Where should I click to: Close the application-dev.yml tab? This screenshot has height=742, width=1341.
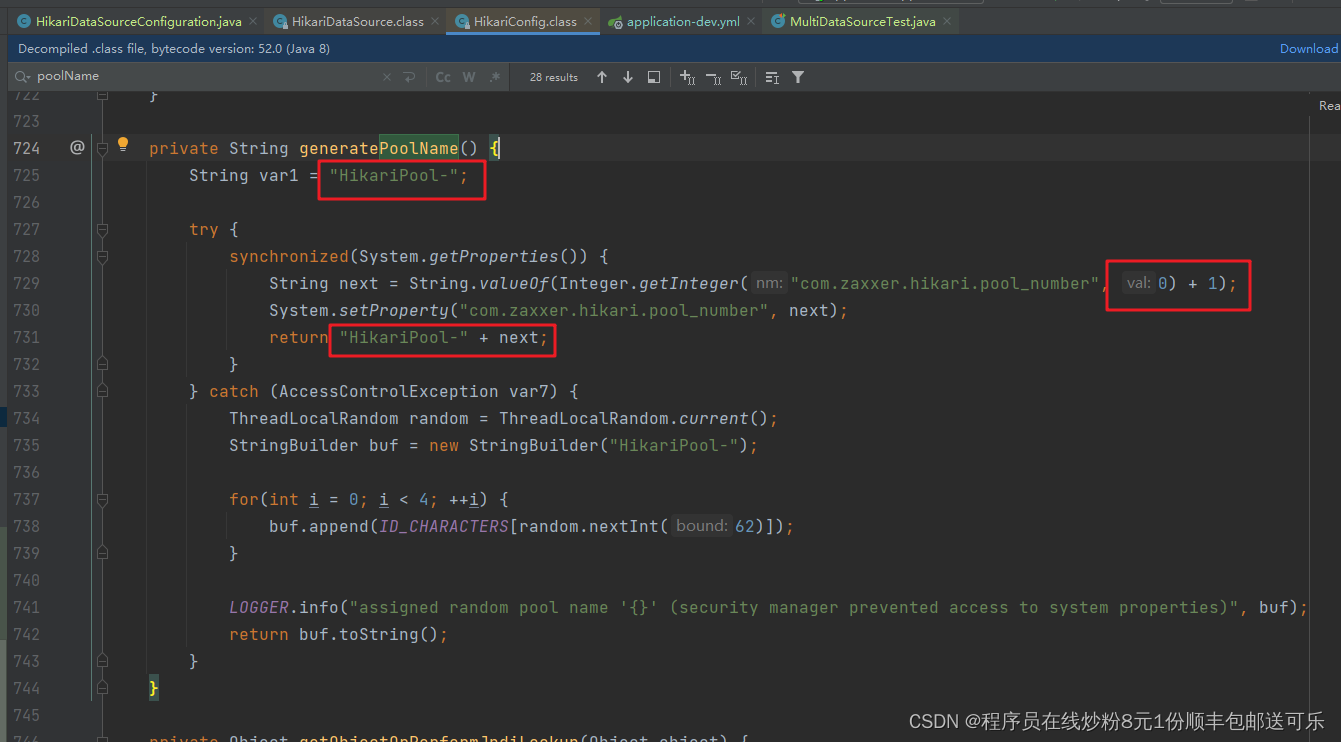(x=750, y=21)
